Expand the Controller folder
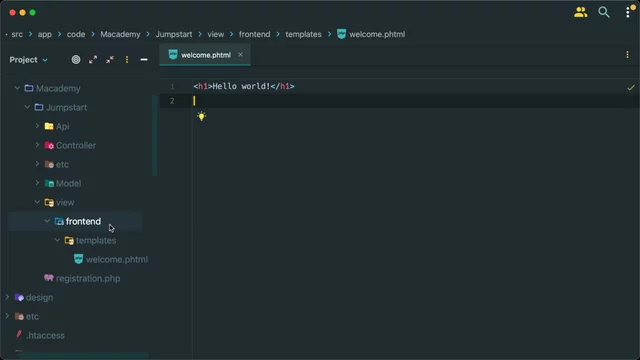Viewport: 640px width, 360px height. point(37,145)
